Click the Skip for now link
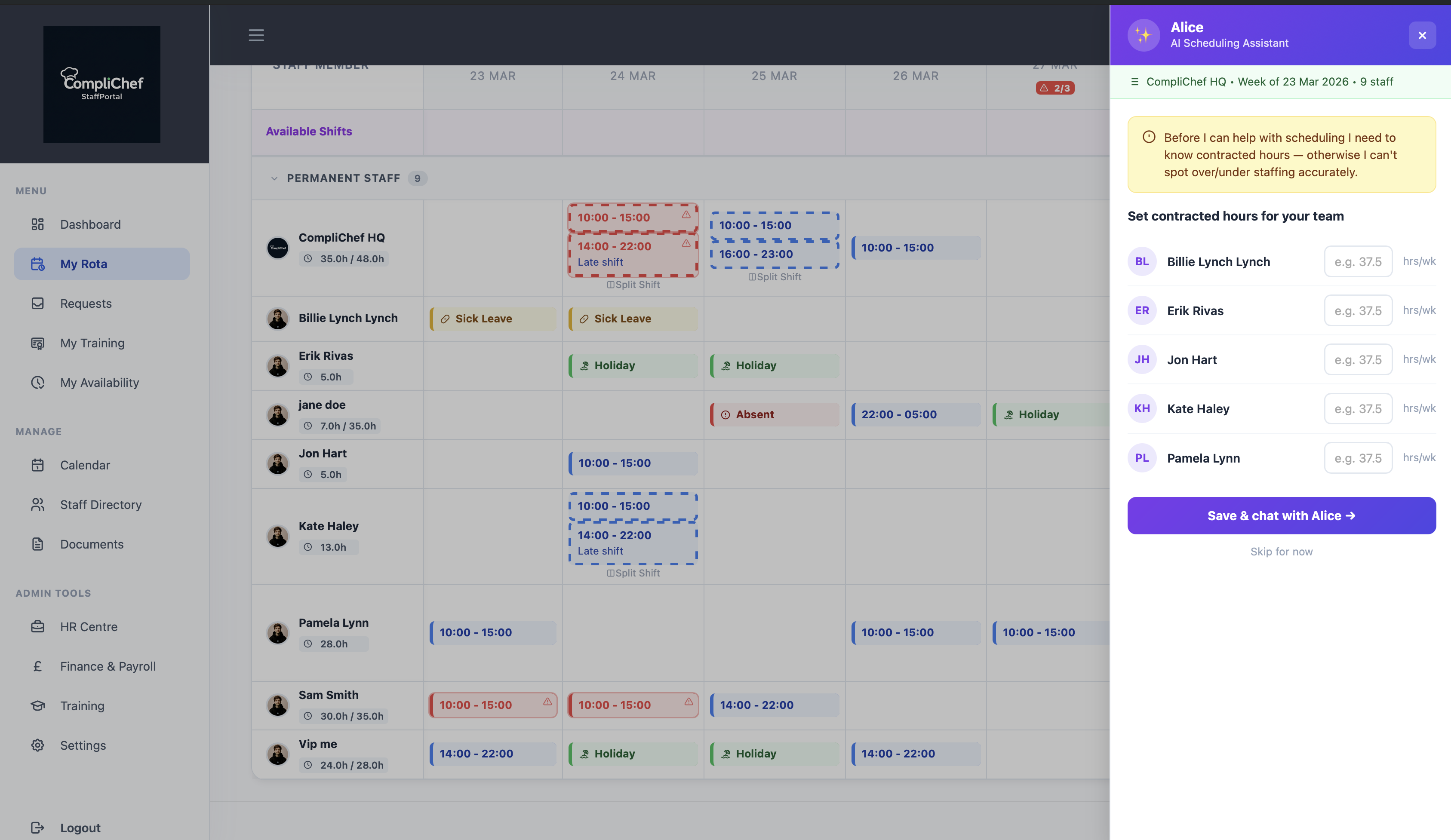 click(x=1281, y=551)
